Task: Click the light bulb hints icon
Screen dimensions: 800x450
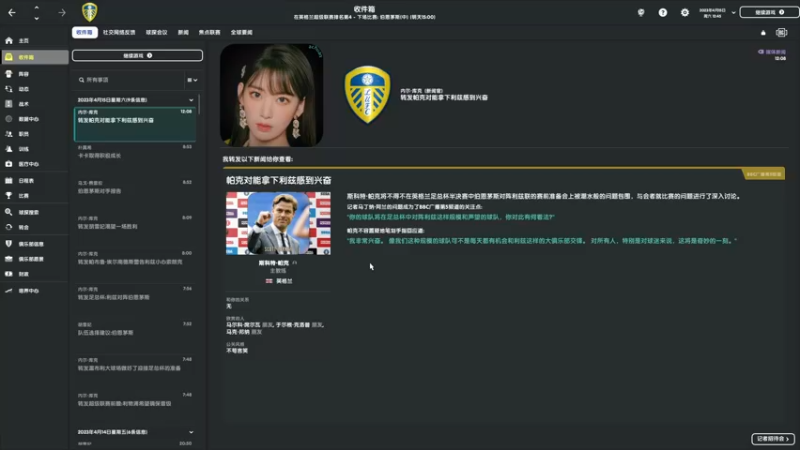Action: (x=641, y=12)
